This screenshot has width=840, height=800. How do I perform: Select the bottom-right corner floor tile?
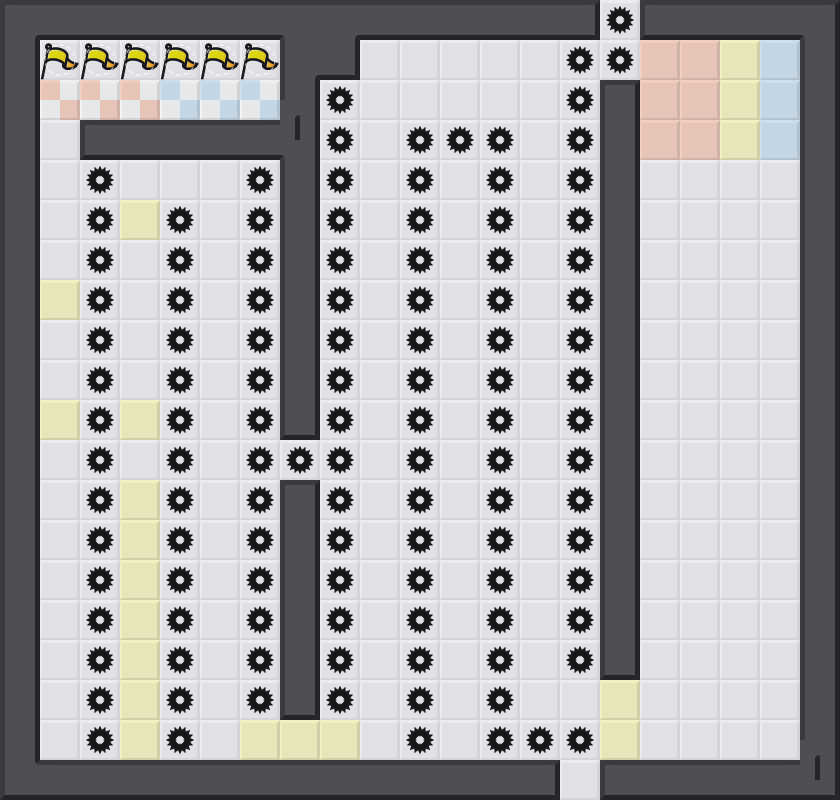coord(780,740)
